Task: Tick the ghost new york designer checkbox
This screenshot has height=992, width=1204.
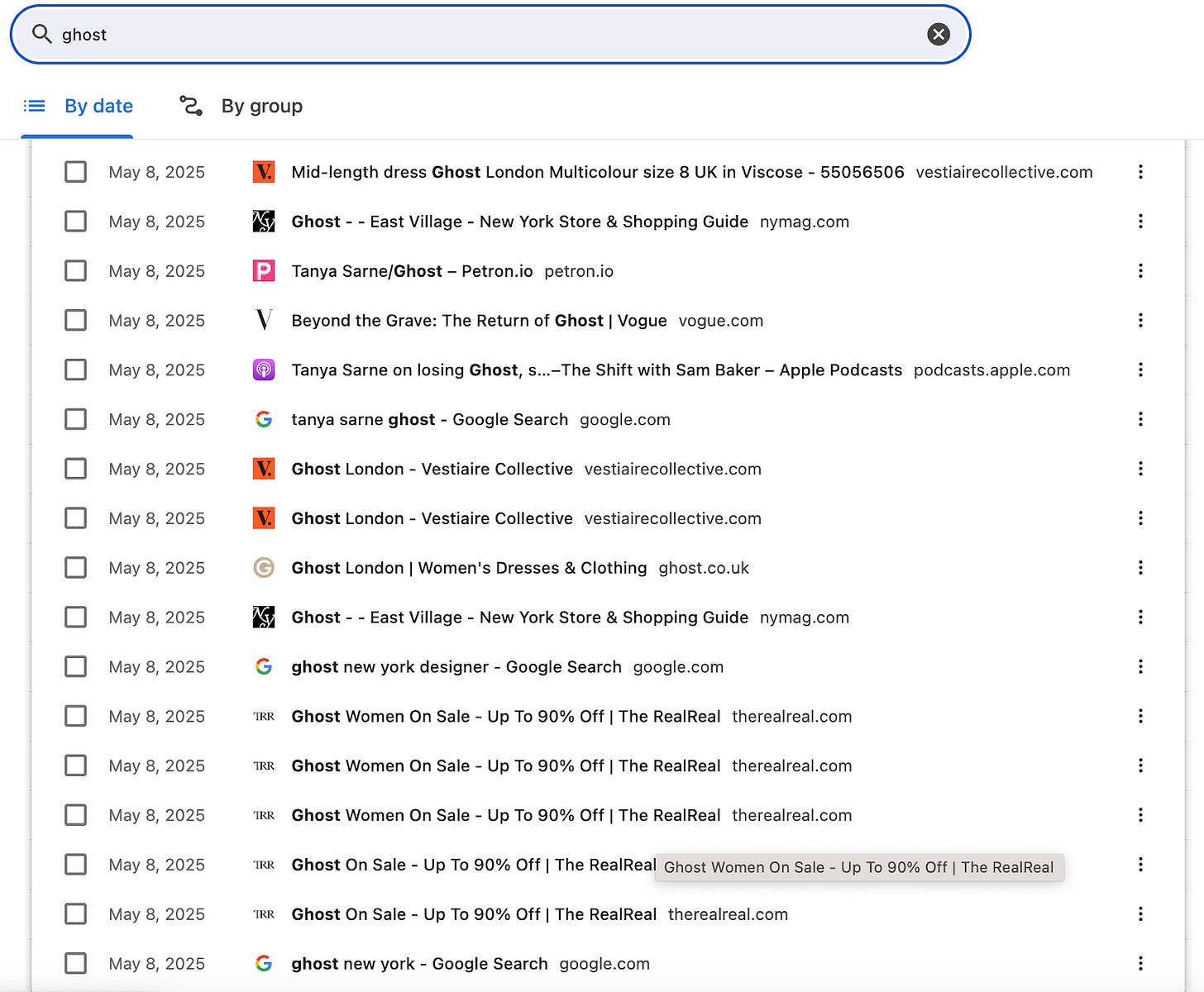Action: click(75, 666)
